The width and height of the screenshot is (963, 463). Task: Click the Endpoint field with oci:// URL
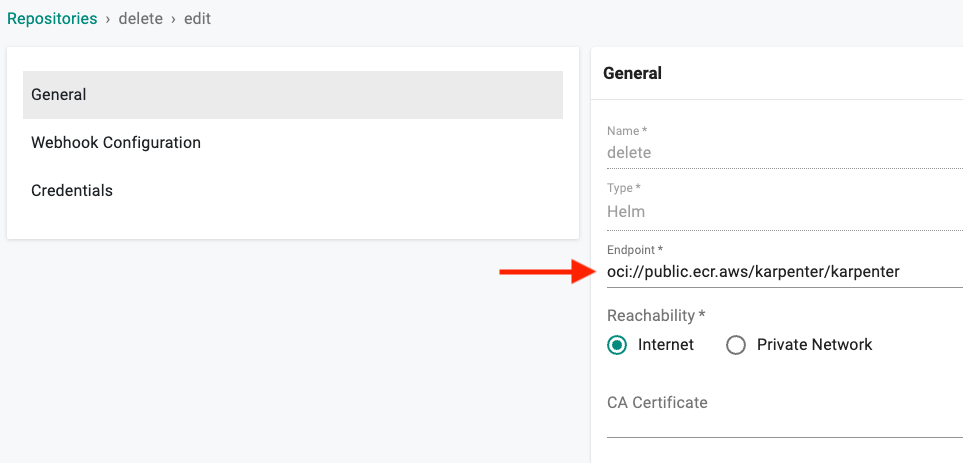point(785,272)
